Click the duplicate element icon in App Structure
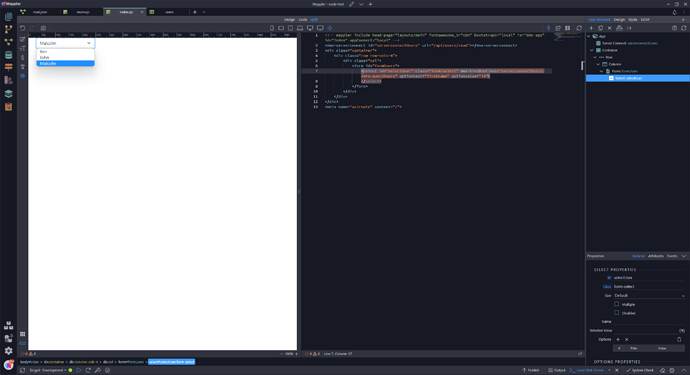This screenshot has width=690, height=375. [x=600, y=28]
